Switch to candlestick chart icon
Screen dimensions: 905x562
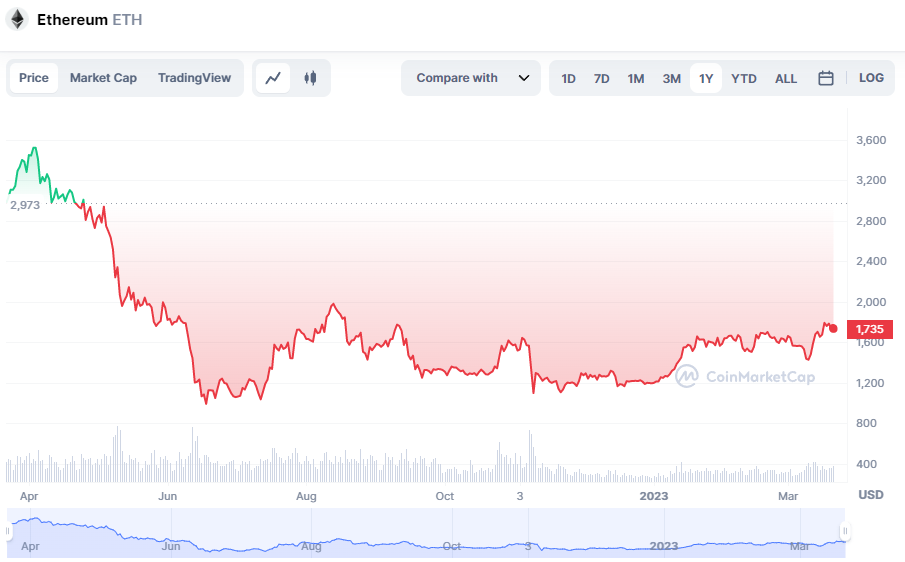[x=310, y=78]
